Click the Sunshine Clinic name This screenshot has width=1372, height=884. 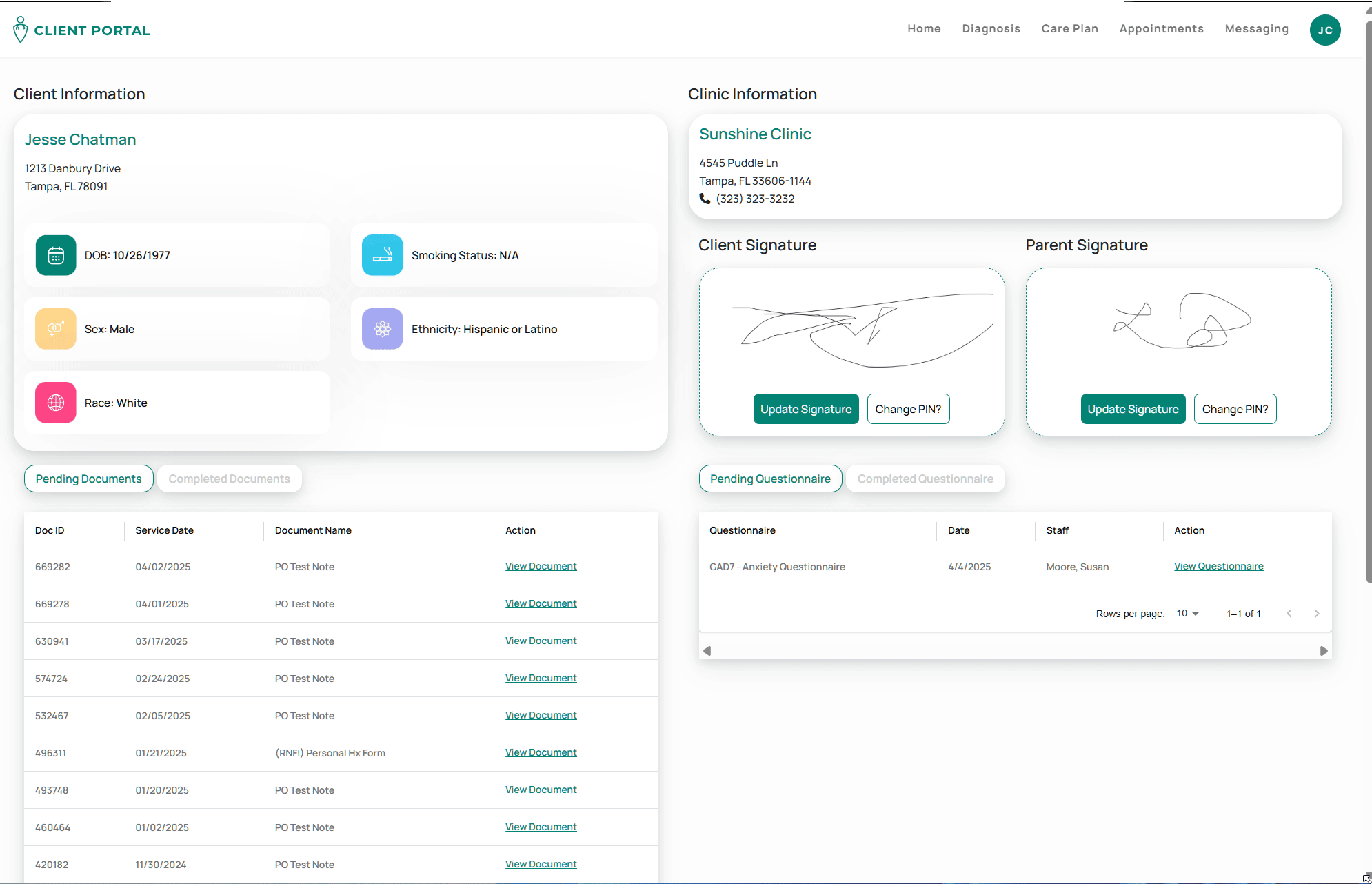[x=755, y=134]
